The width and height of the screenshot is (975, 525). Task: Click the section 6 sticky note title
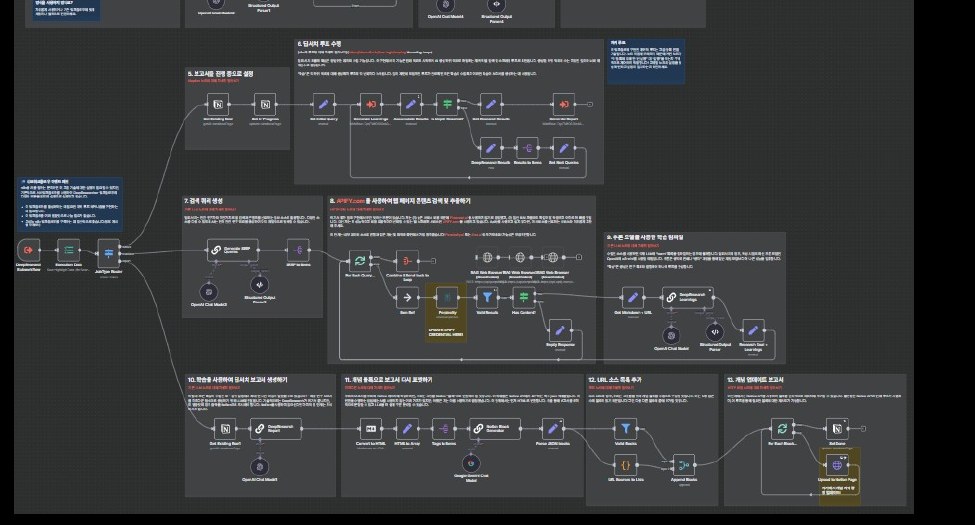pyautogui.click(x=320, y=44)
